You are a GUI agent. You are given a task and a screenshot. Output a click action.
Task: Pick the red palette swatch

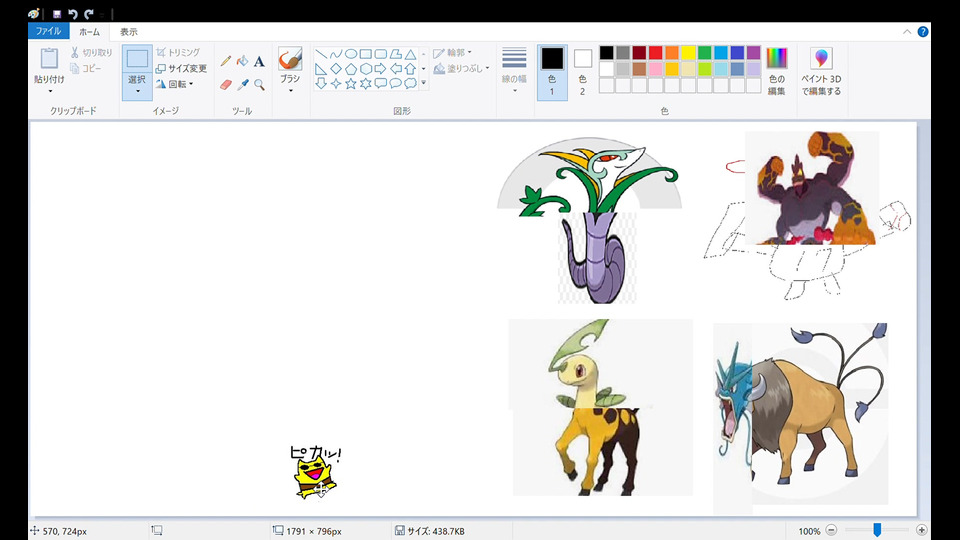(x=655, y=53)
